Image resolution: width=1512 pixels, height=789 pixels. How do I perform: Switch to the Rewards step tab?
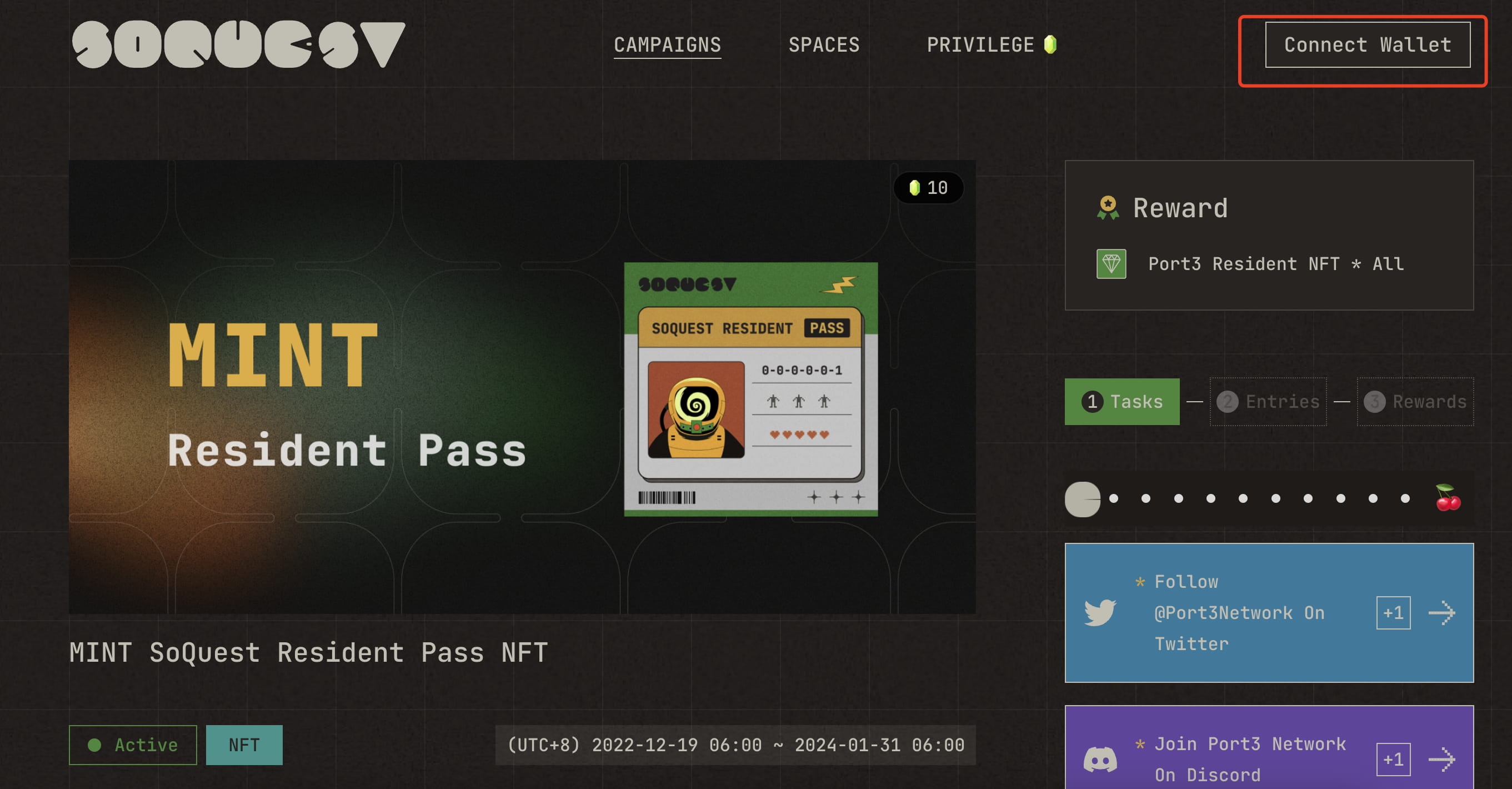click(1415, 402)
